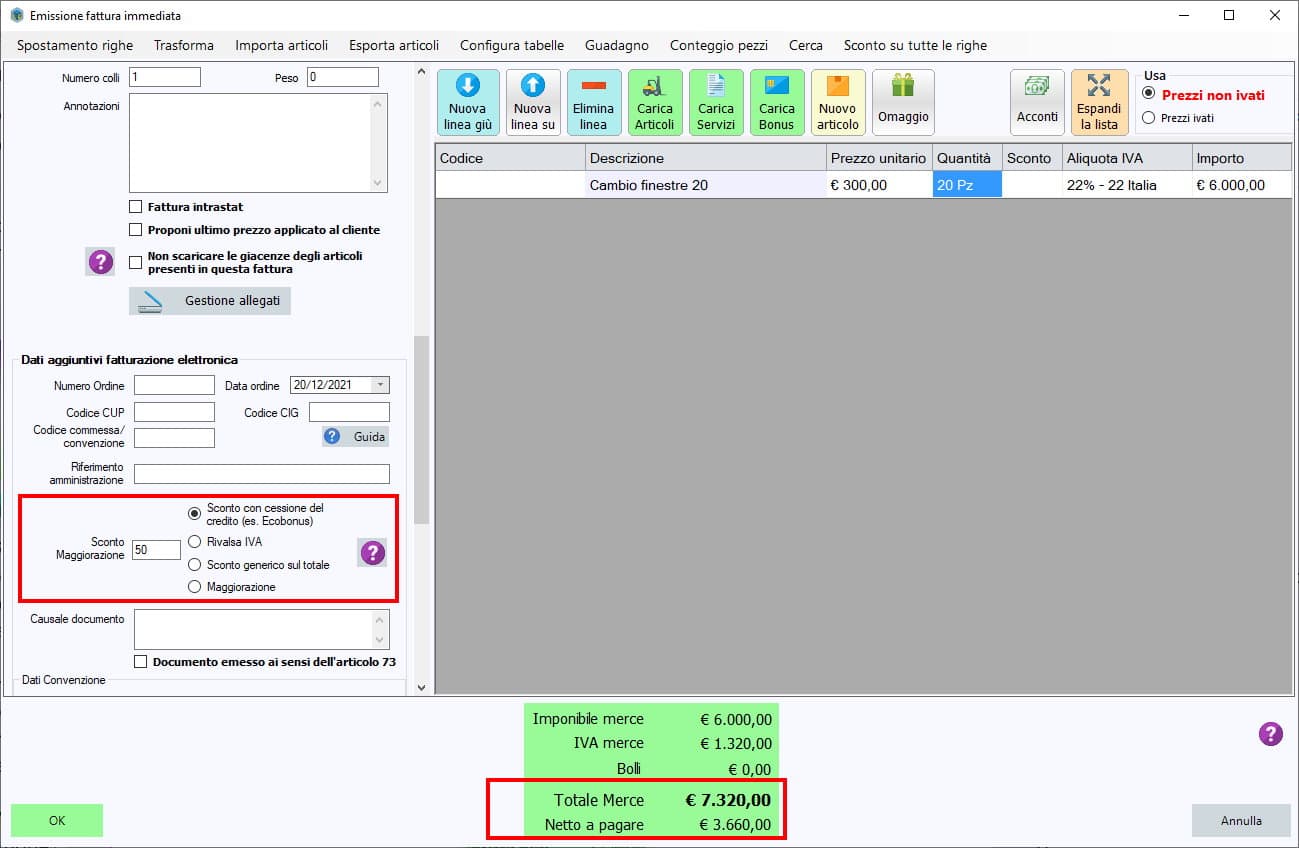Click Espandi la lista

[x=1099, y=102]
